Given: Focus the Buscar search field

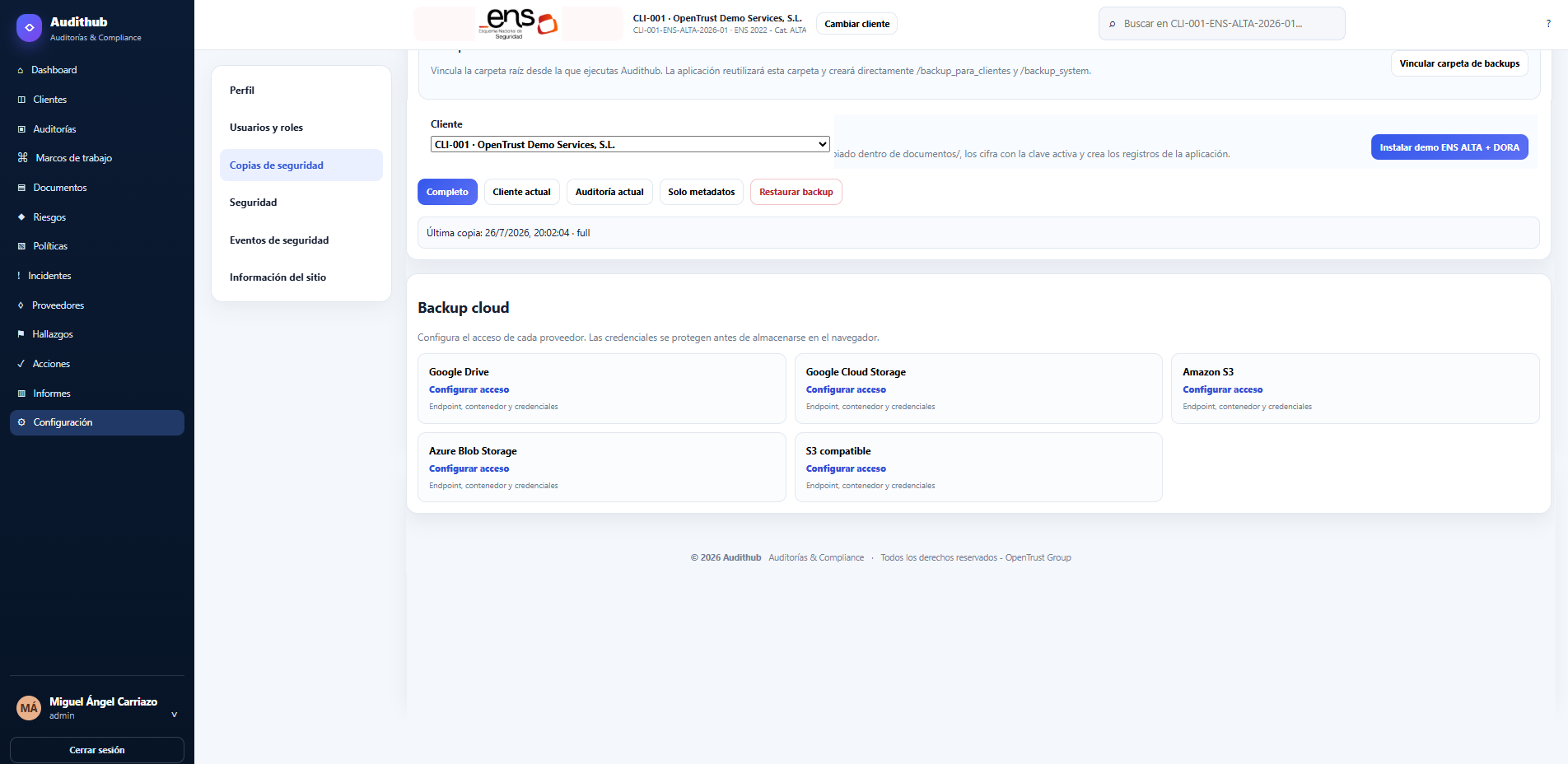Looking at the screenshot, I should [1222, 24].
